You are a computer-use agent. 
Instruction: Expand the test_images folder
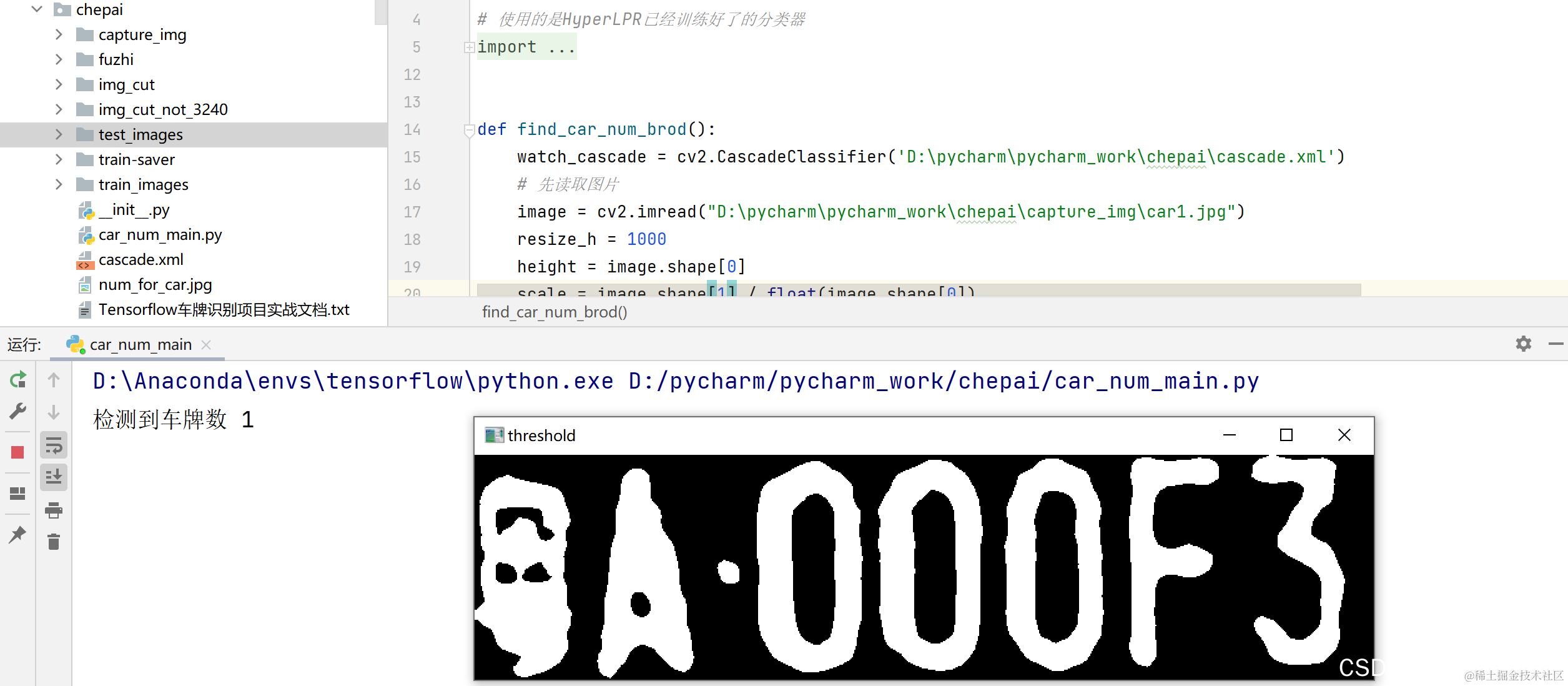(59, 134)
